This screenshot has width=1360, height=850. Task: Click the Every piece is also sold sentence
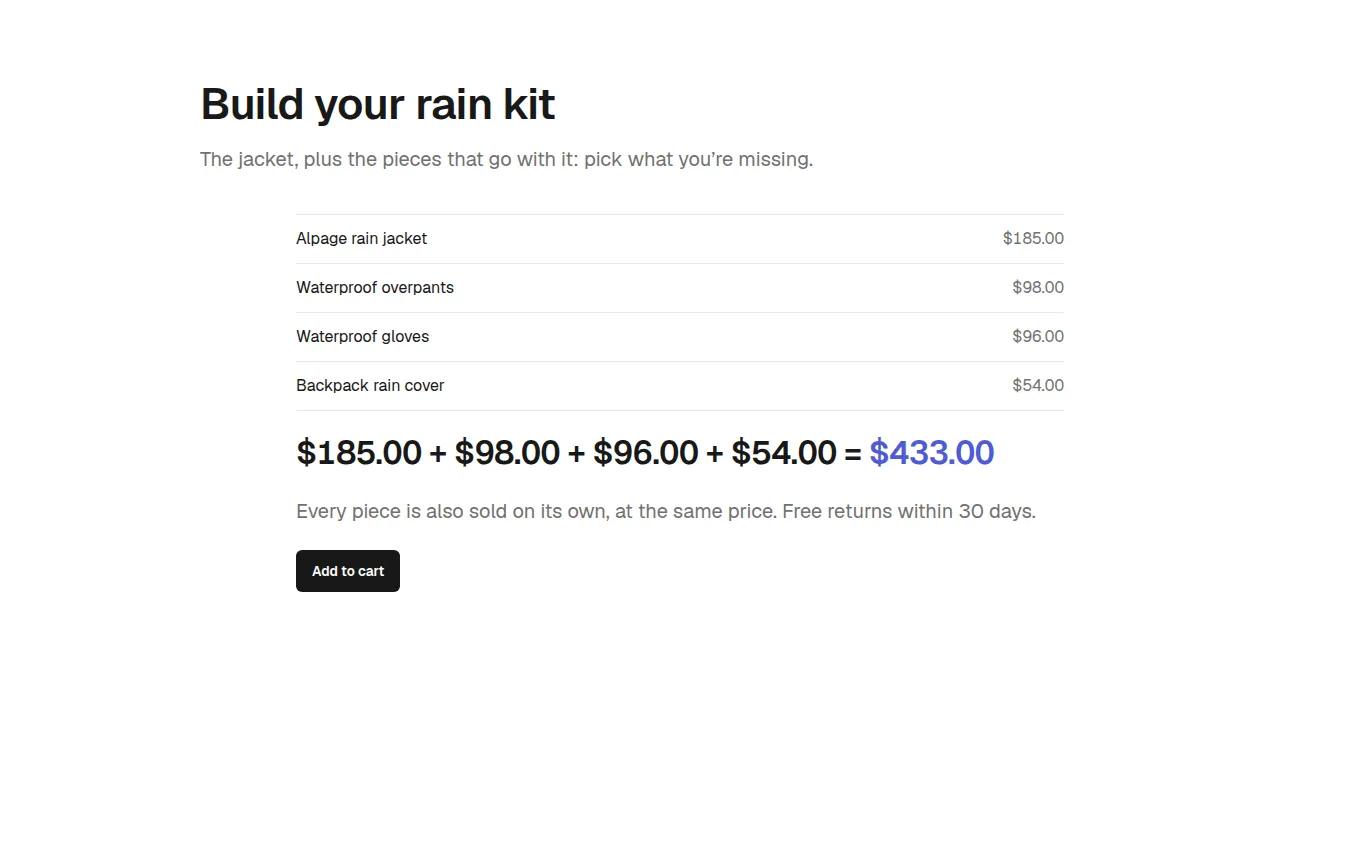click(536, 512)
